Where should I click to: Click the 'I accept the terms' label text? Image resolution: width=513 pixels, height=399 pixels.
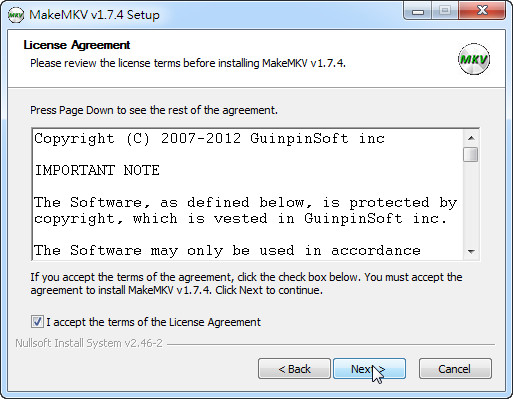point(153,322)
